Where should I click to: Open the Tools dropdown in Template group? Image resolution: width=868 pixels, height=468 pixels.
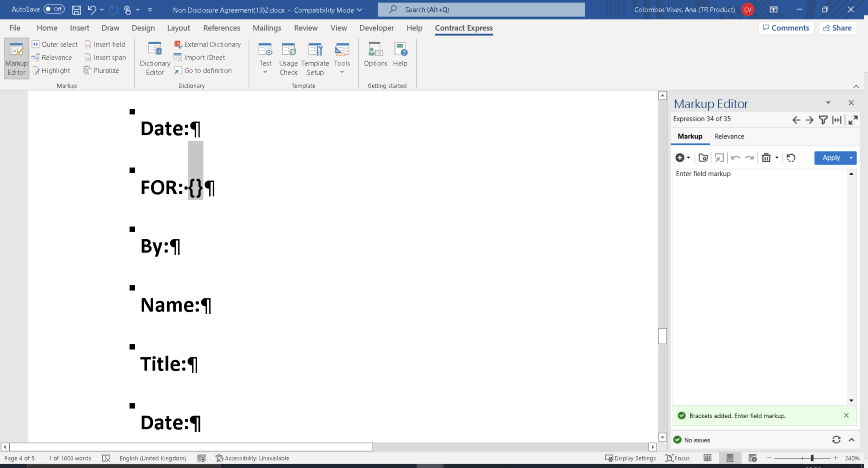[x=342, y=58]
